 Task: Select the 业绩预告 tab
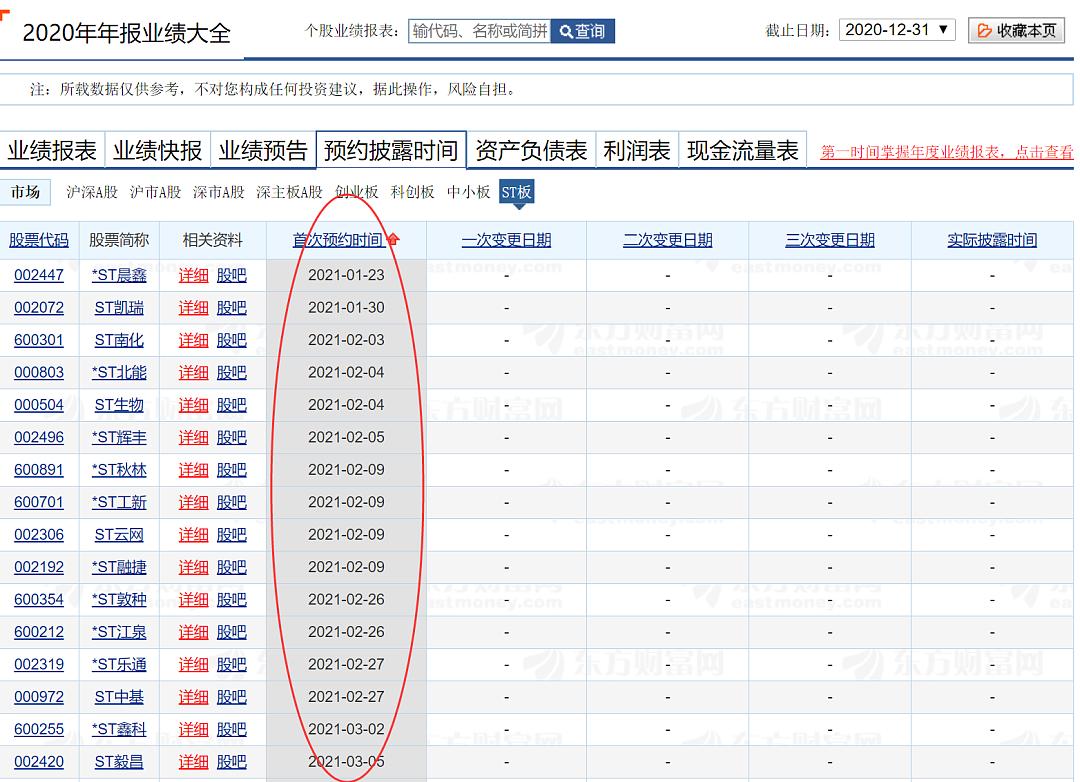click(x=263, y=151)
